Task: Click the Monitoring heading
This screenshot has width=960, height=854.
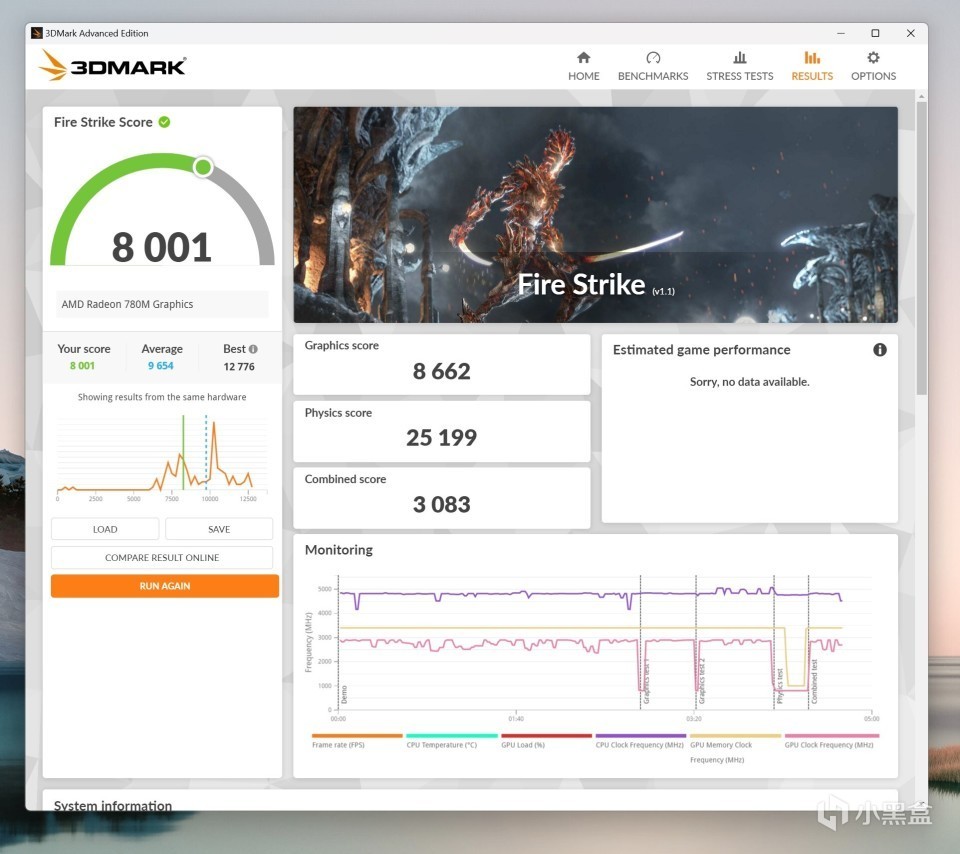Action: [339, 550]
